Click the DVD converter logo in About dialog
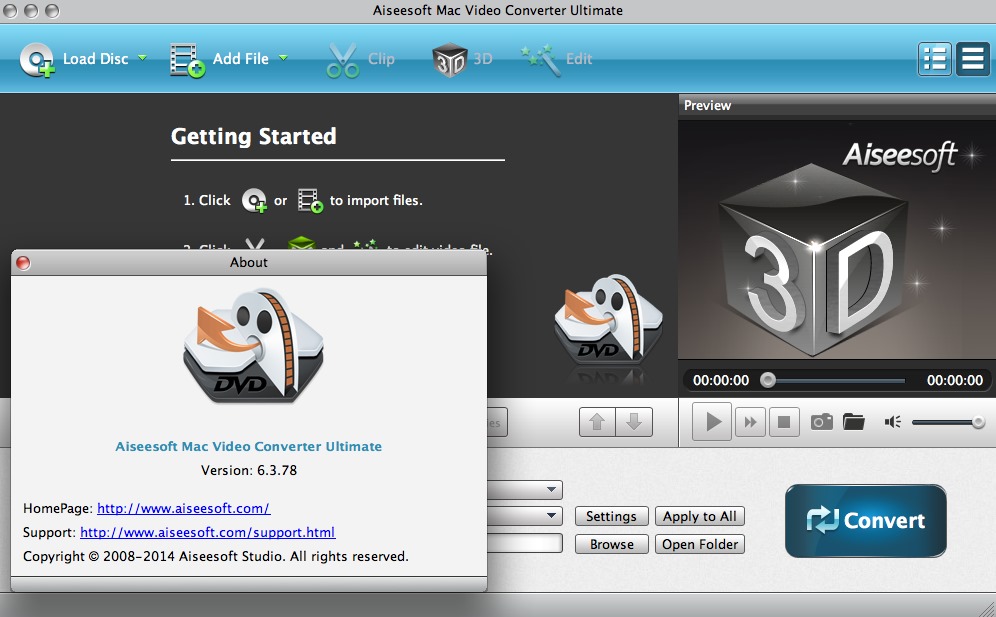996x617 pixels. [x=253, y=346]
